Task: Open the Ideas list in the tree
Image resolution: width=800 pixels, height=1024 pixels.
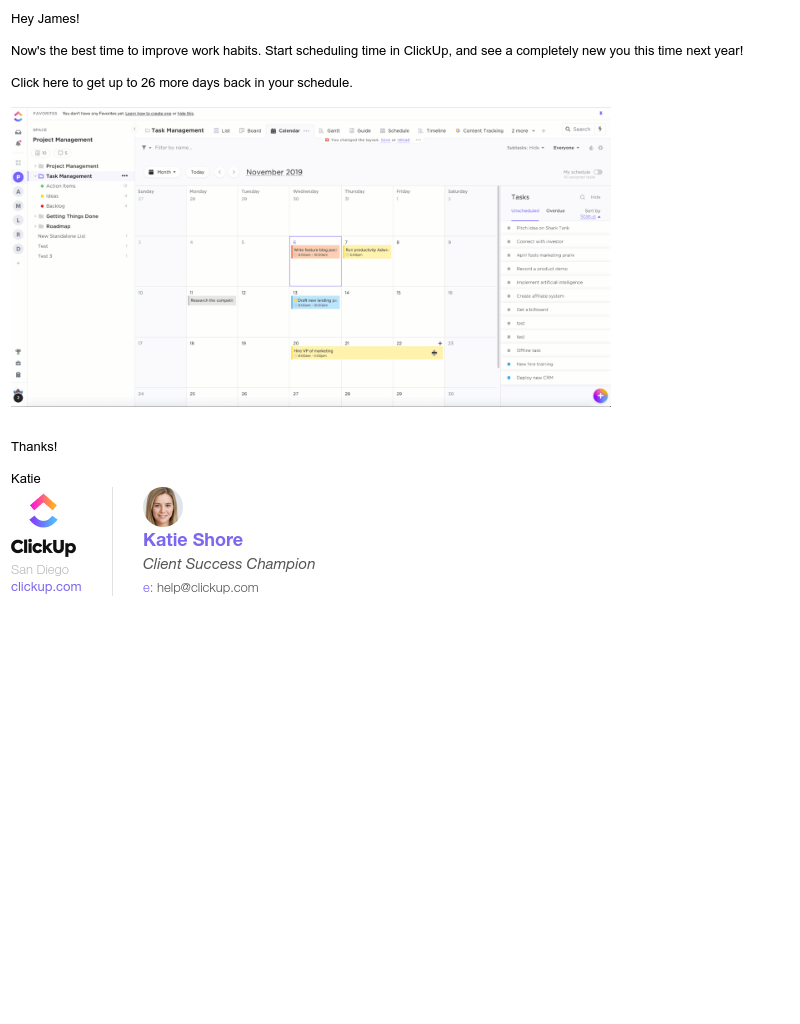Action: pyautogui.click(x=52, y=196)
